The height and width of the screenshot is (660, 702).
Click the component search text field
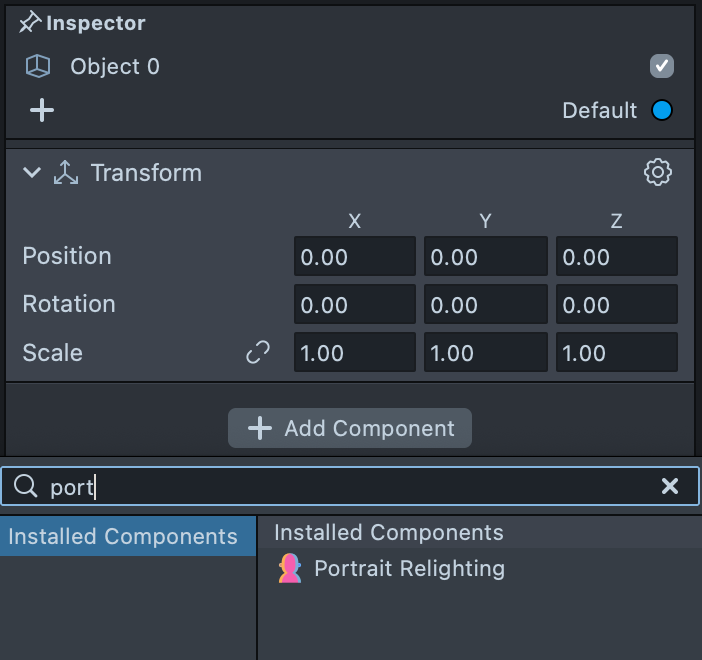350,487
